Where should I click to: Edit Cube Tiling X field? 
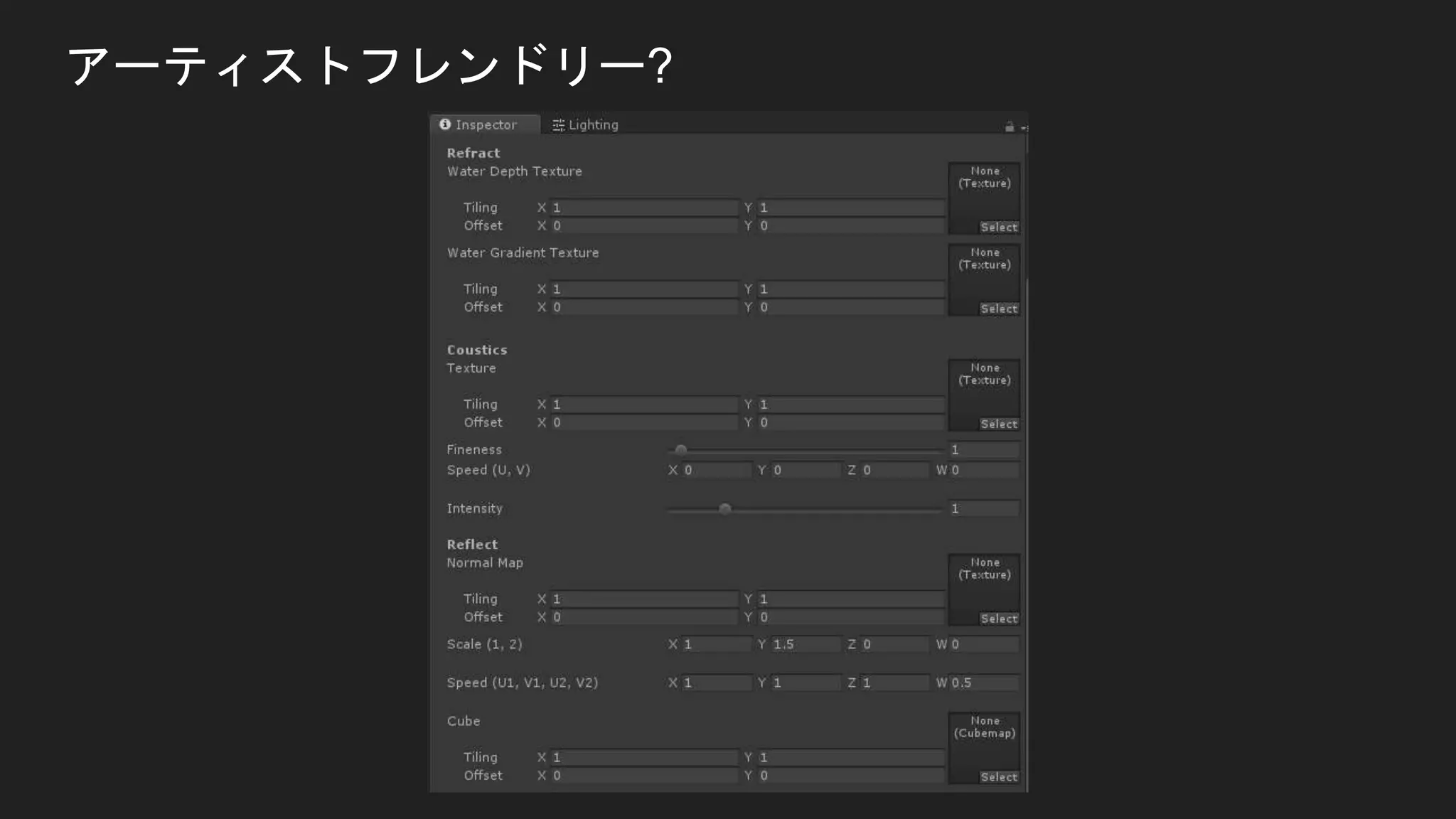click(x=644, y=757)
